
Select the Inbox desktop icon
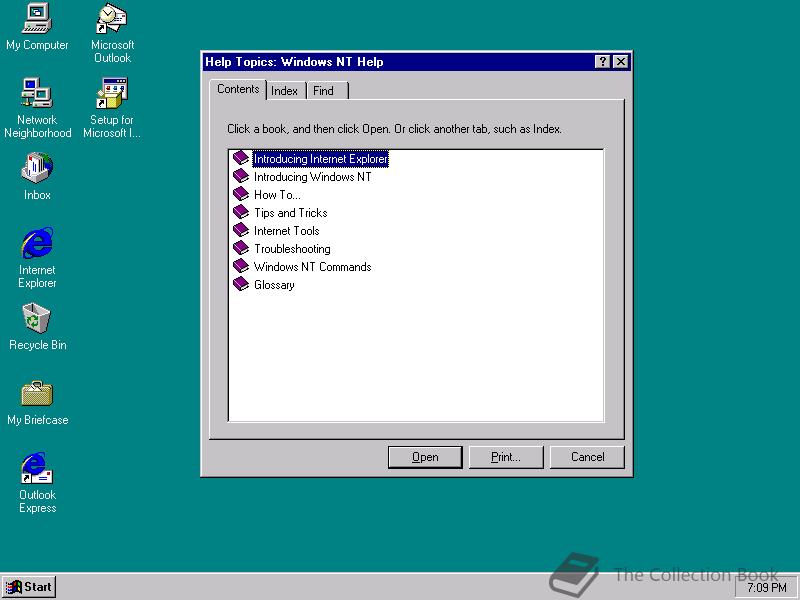pos(37,176)
